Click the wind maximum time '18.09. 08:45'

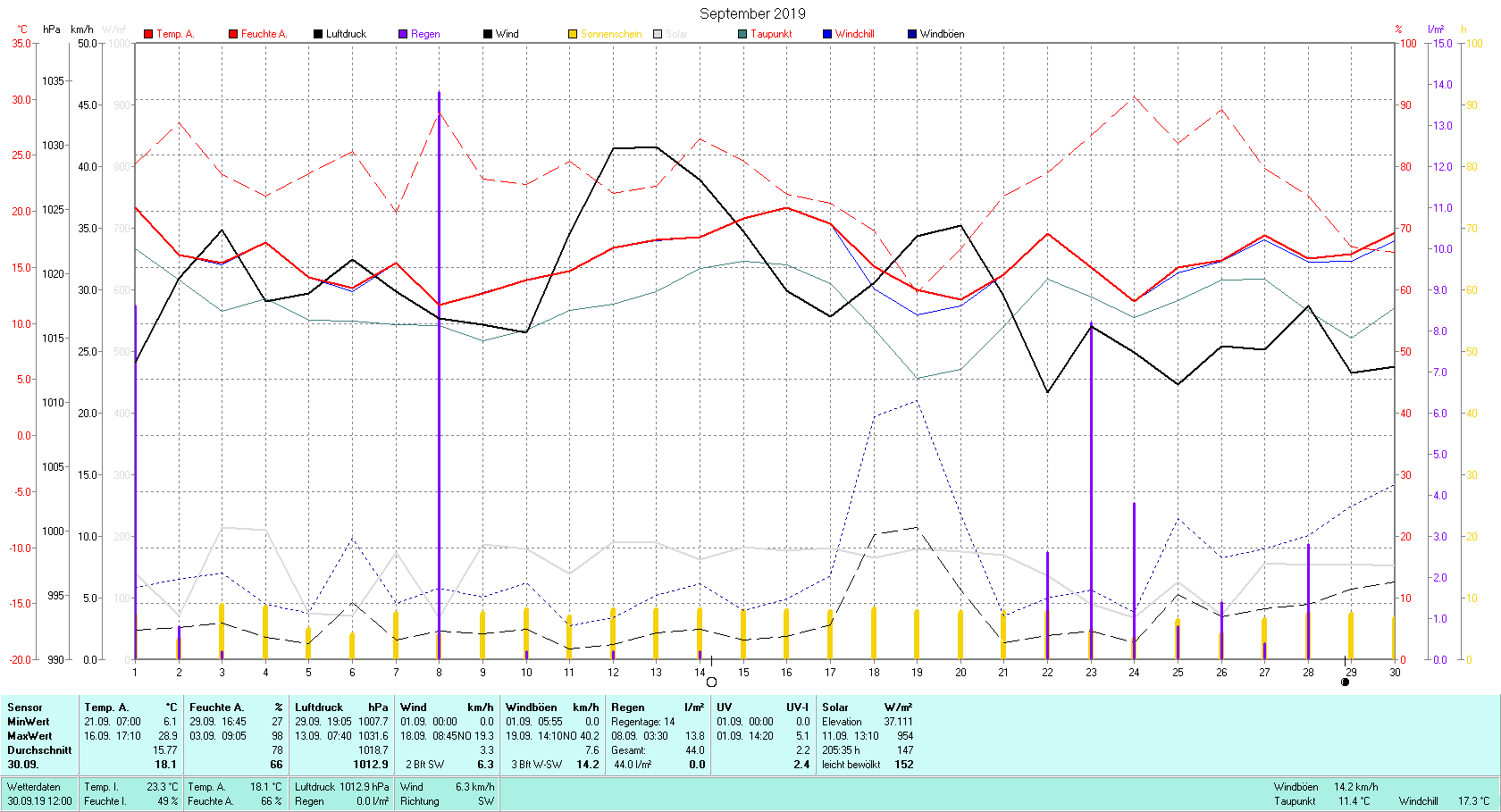click(x=429, y=736)
